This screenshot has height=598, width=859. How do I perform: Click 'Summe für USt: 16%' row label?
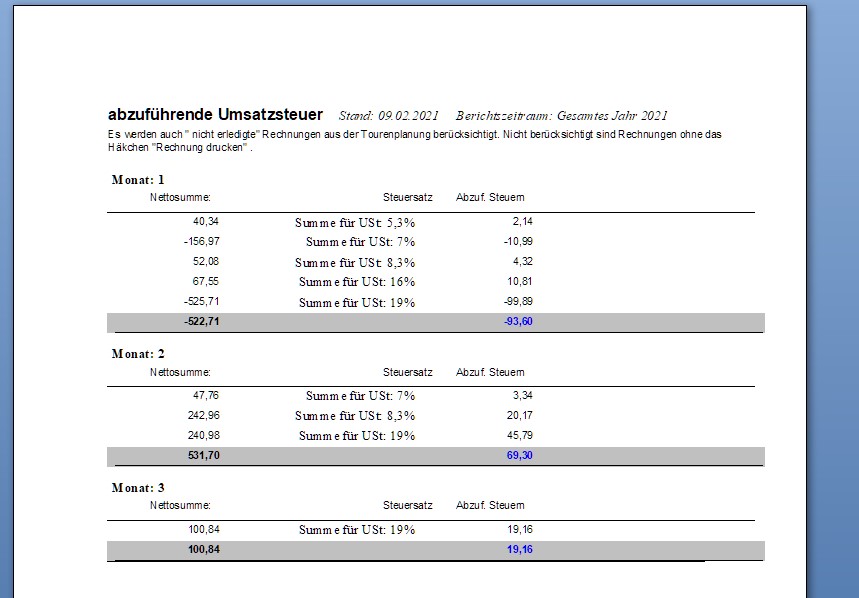tap(356, 282)
